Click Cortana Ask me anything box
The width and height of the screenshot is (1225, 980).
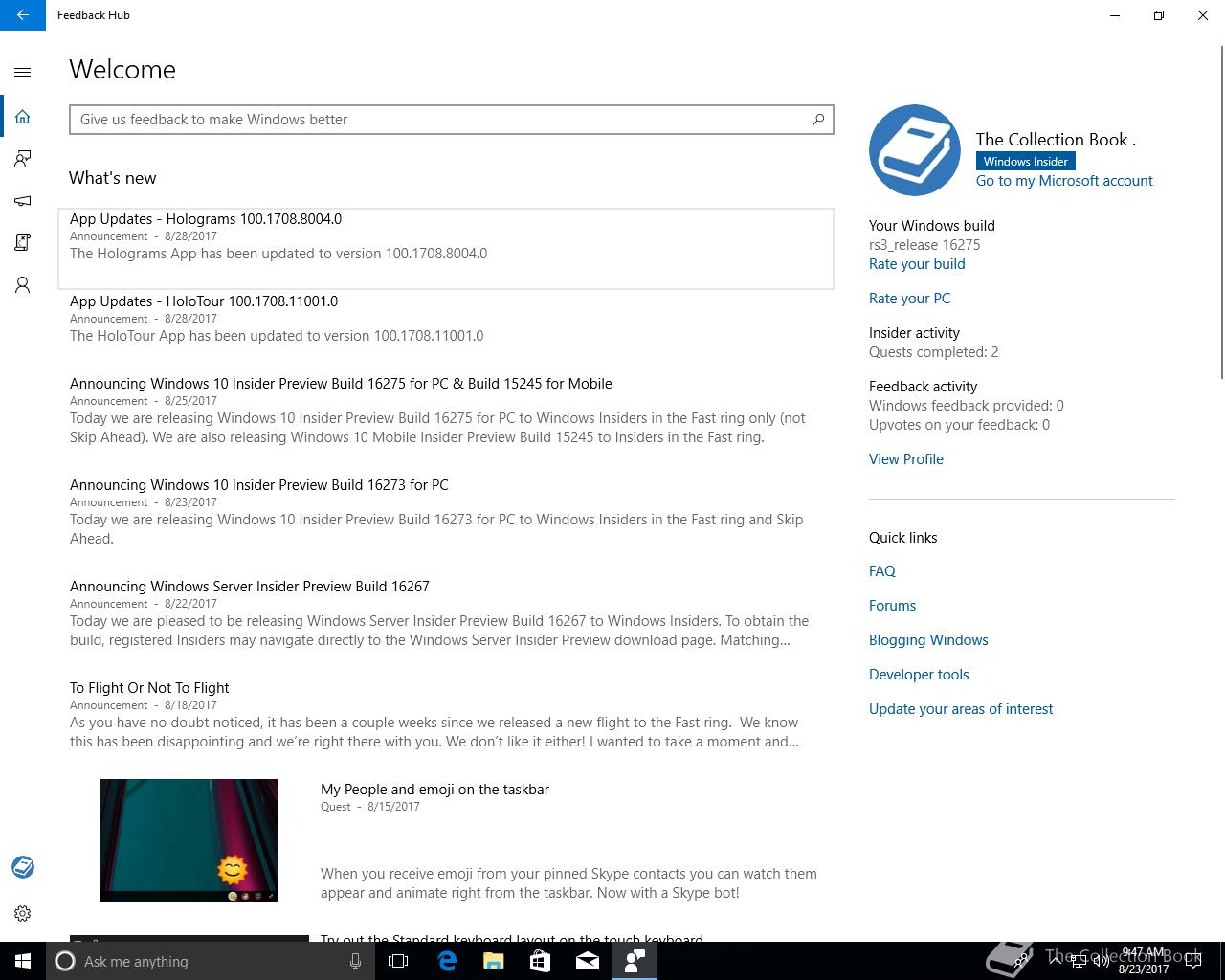210,961
